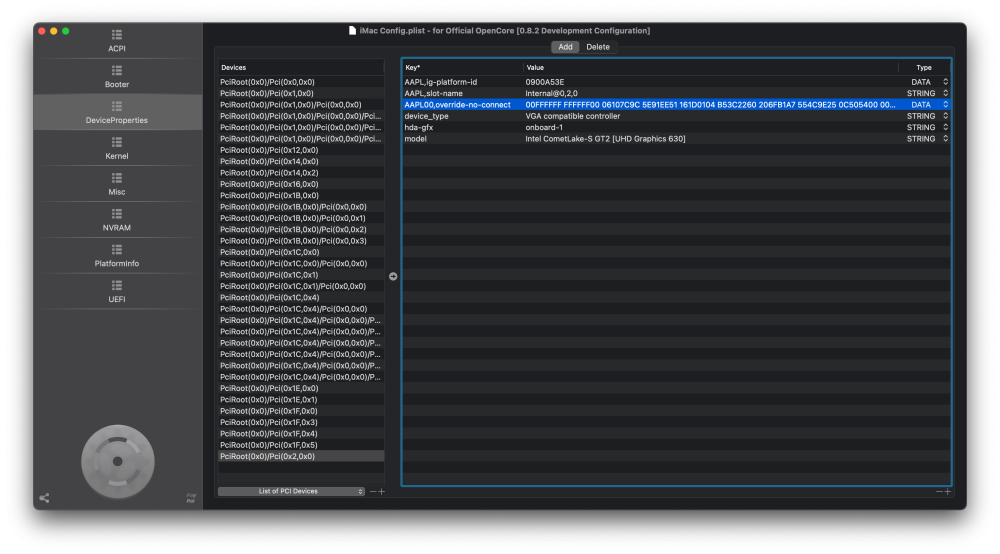Click the arrow button between the device and key lists

[x=393, y=276]
